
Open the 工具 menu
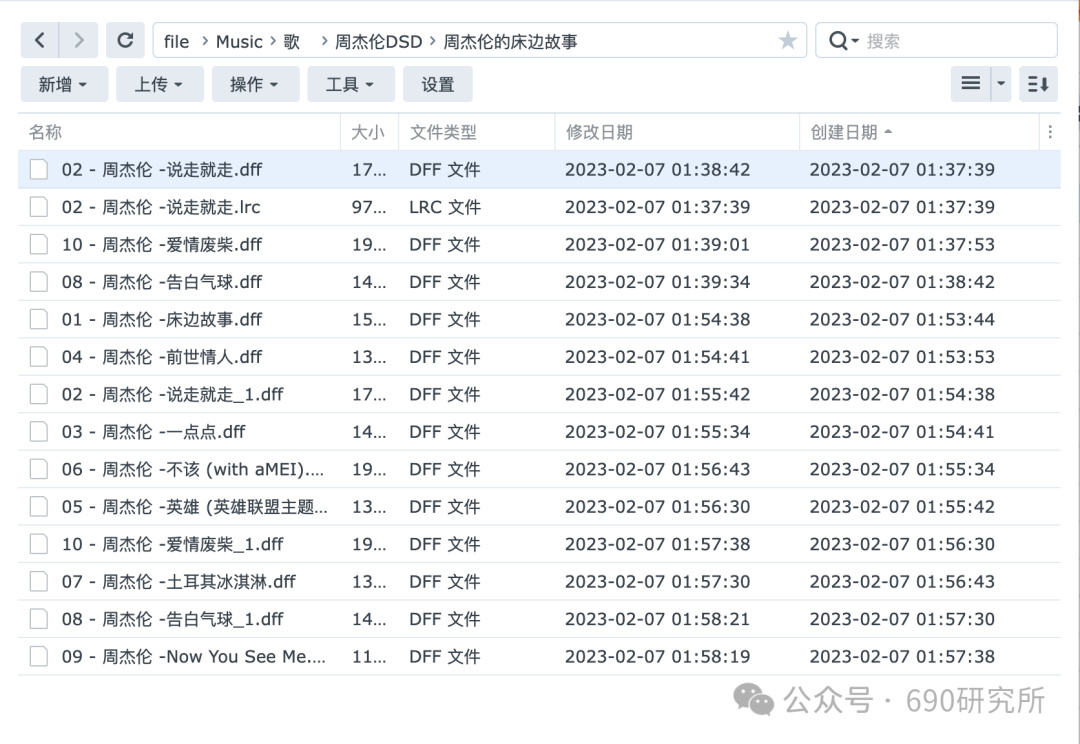click(x=351, y=84)
